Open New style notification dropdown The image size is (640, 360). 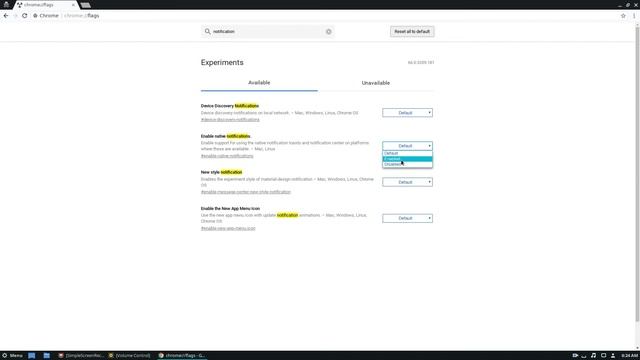click(x=407, y=182)
